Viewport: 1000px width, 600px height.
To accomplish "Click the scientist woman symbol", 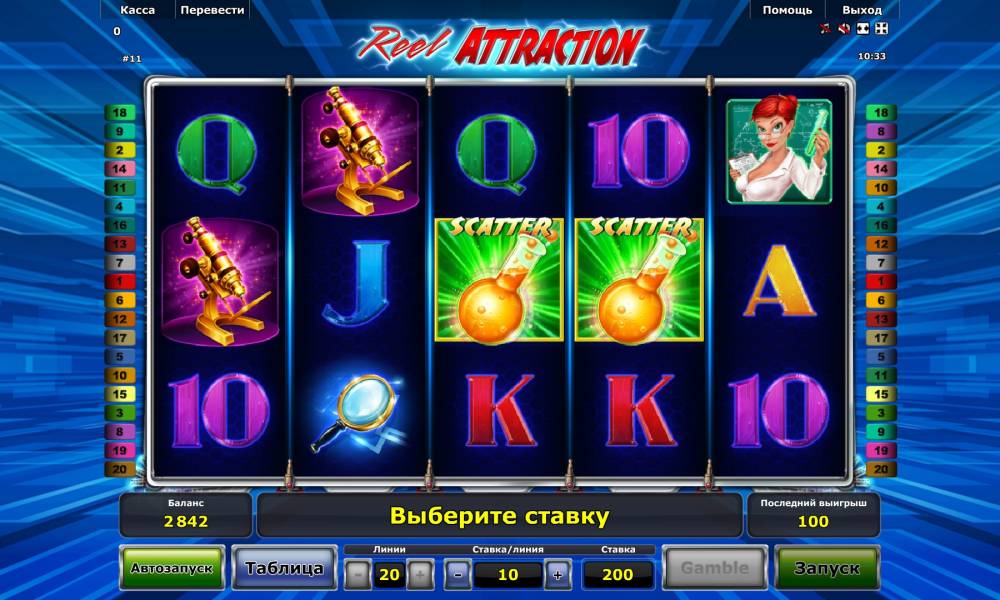I will click(x=779, y=151).
